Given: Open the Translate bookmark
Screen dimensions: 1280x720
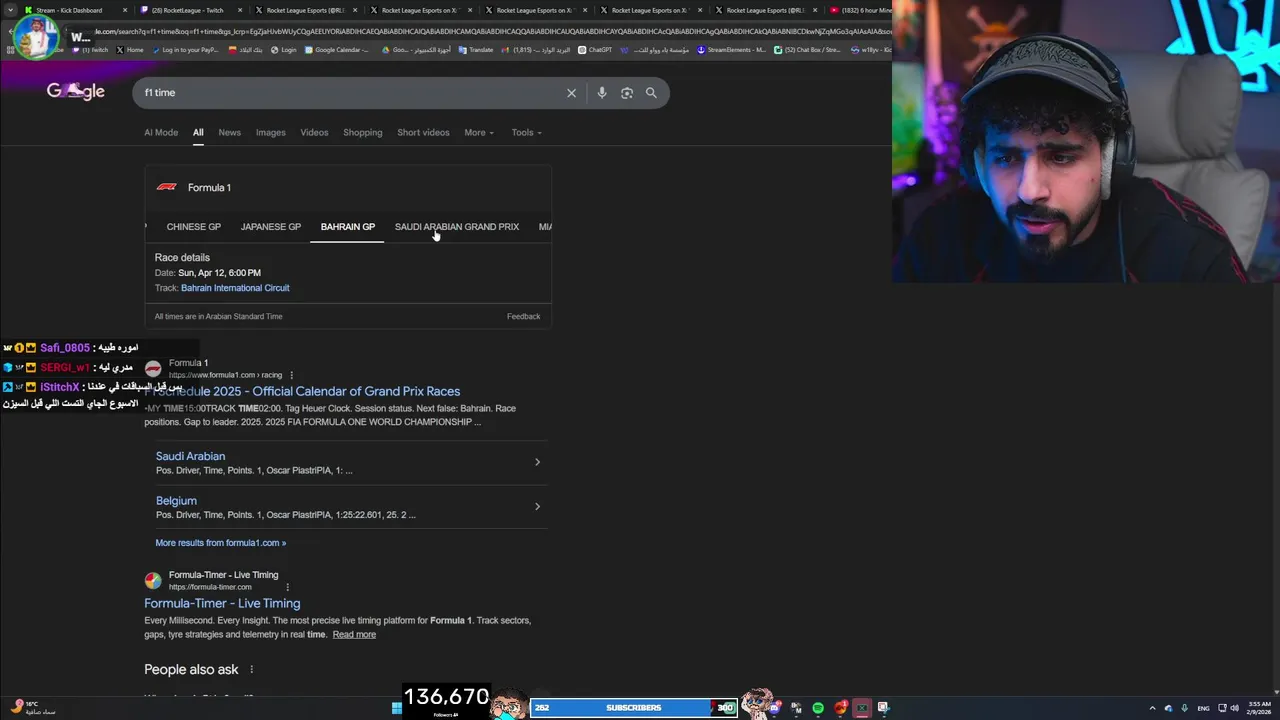Looking at the screenshot, I should click(x=476, y=50).
